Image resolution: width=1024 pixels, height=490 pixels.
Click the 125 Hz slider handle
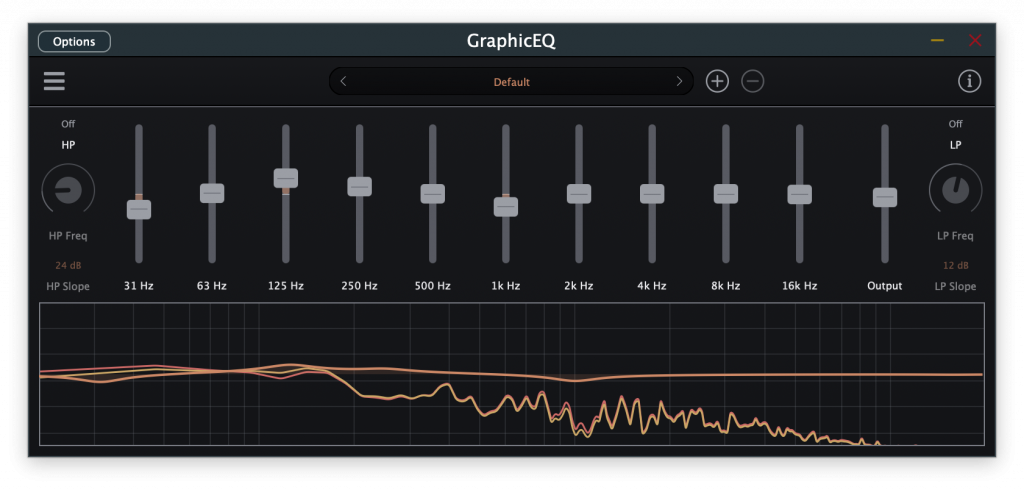coord(286,178)
